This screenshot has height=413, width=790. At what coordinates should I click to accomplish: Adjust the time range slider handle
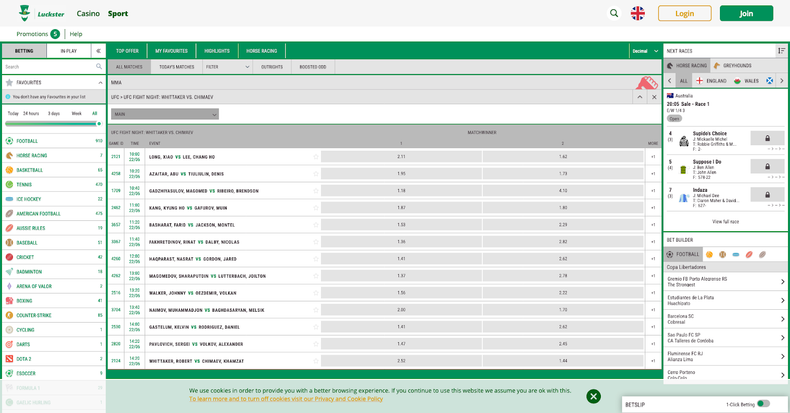click(x=99, y=124)
